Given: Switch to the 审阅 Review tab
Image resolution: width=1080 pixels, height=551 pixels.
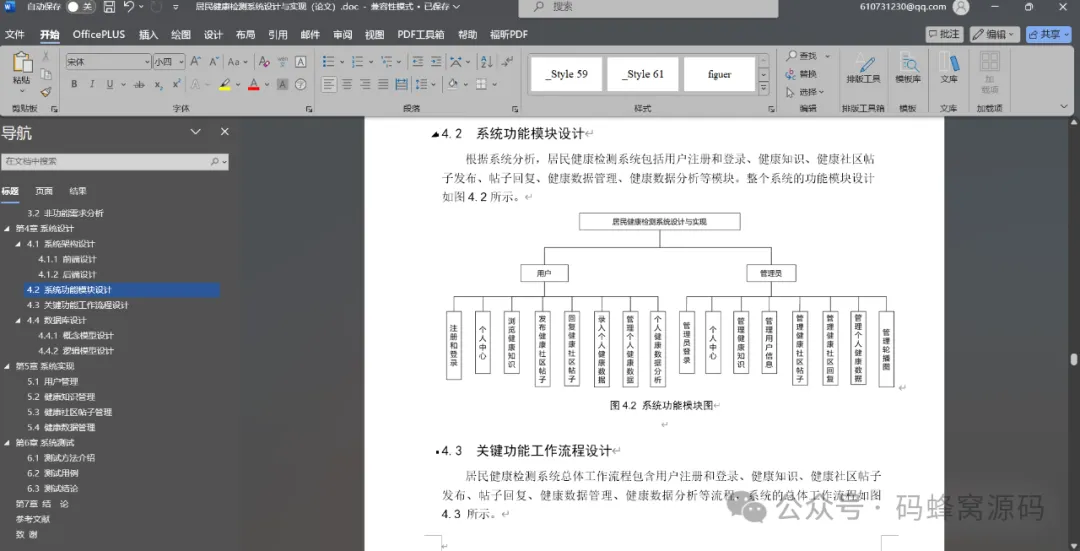Looking at the screenshot, I should coord(342,34).
